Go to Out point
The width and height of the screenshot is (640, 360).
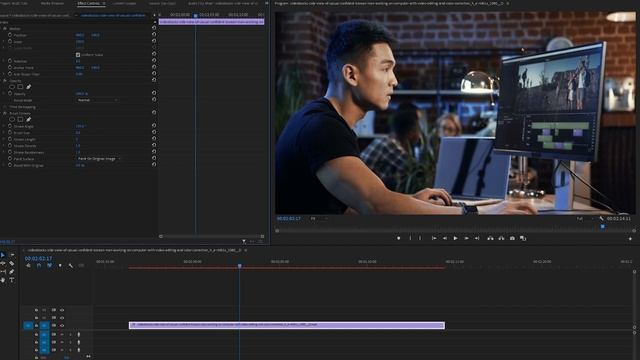[x=477, y=238]
